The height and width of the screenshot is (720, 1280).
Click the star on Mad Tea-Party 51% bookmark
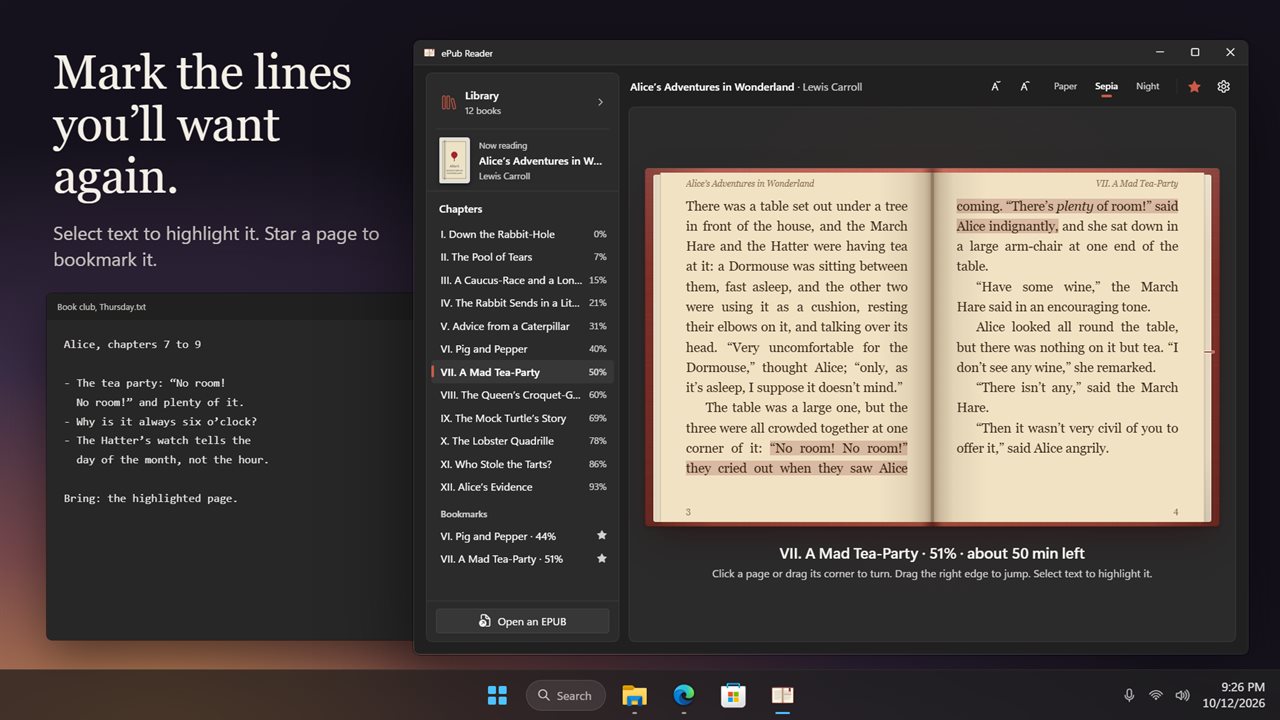tap(601, 559)
